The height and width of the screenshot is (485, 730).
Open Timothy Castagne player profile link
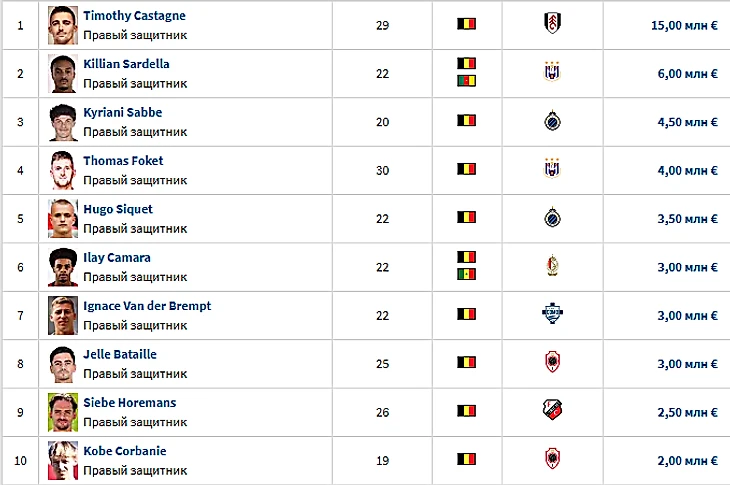click(x=134, y=16)
